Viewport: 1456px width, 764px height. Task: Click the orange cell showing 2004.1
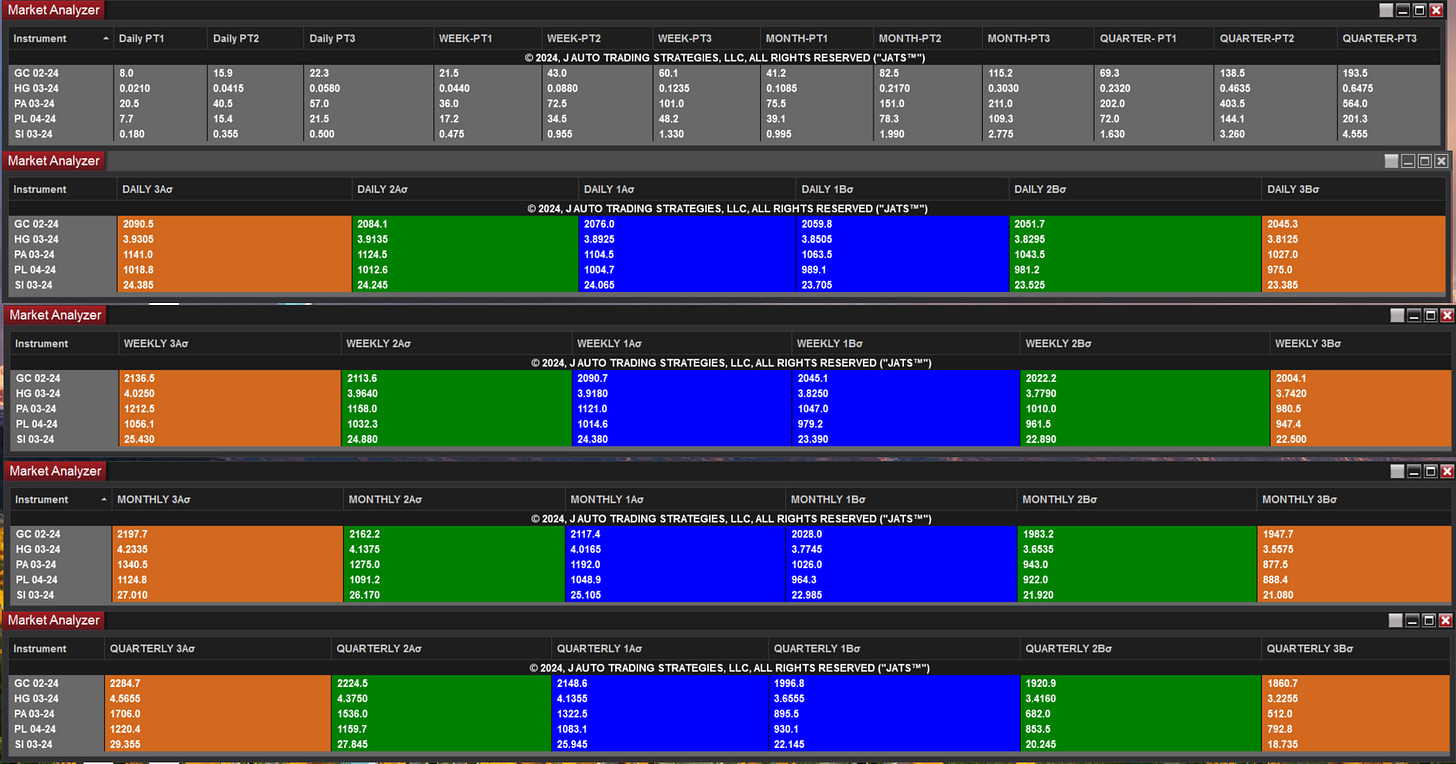pyautogui.click(x=1360, y=378)
